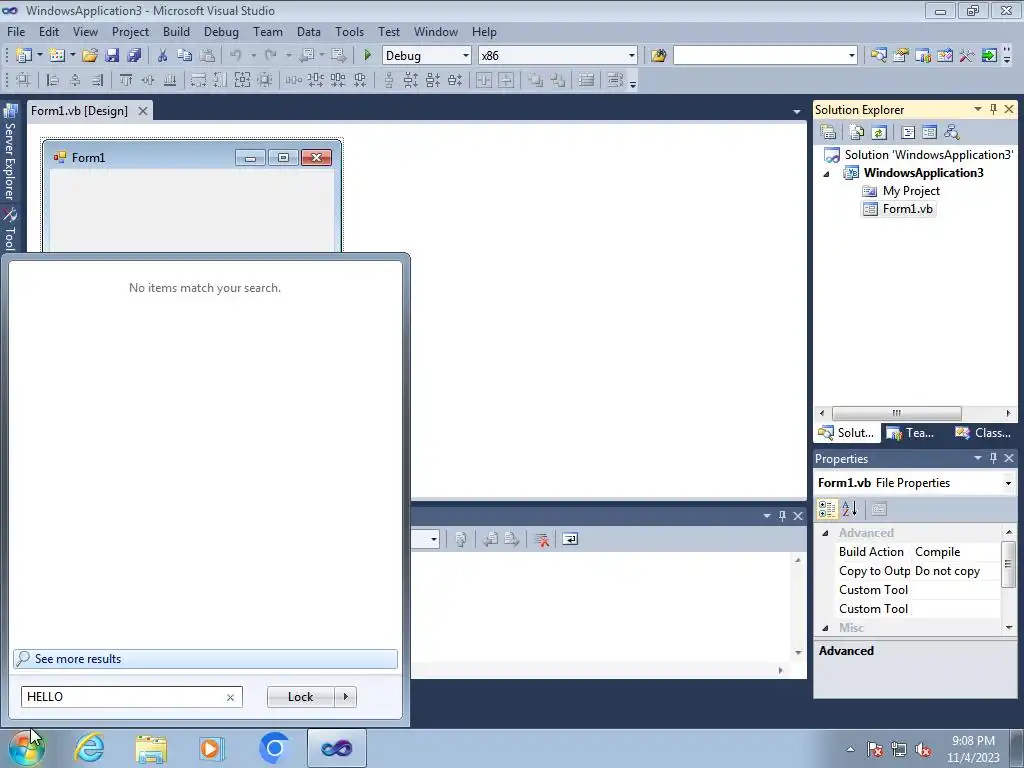
Task: Click the New Project toolbar icon
Action: tap(24, 56)
